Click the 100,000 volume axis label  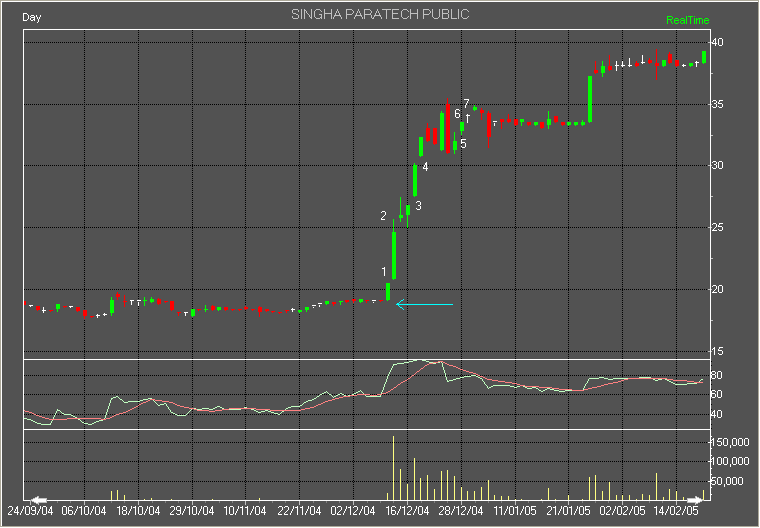click(730, 461)
